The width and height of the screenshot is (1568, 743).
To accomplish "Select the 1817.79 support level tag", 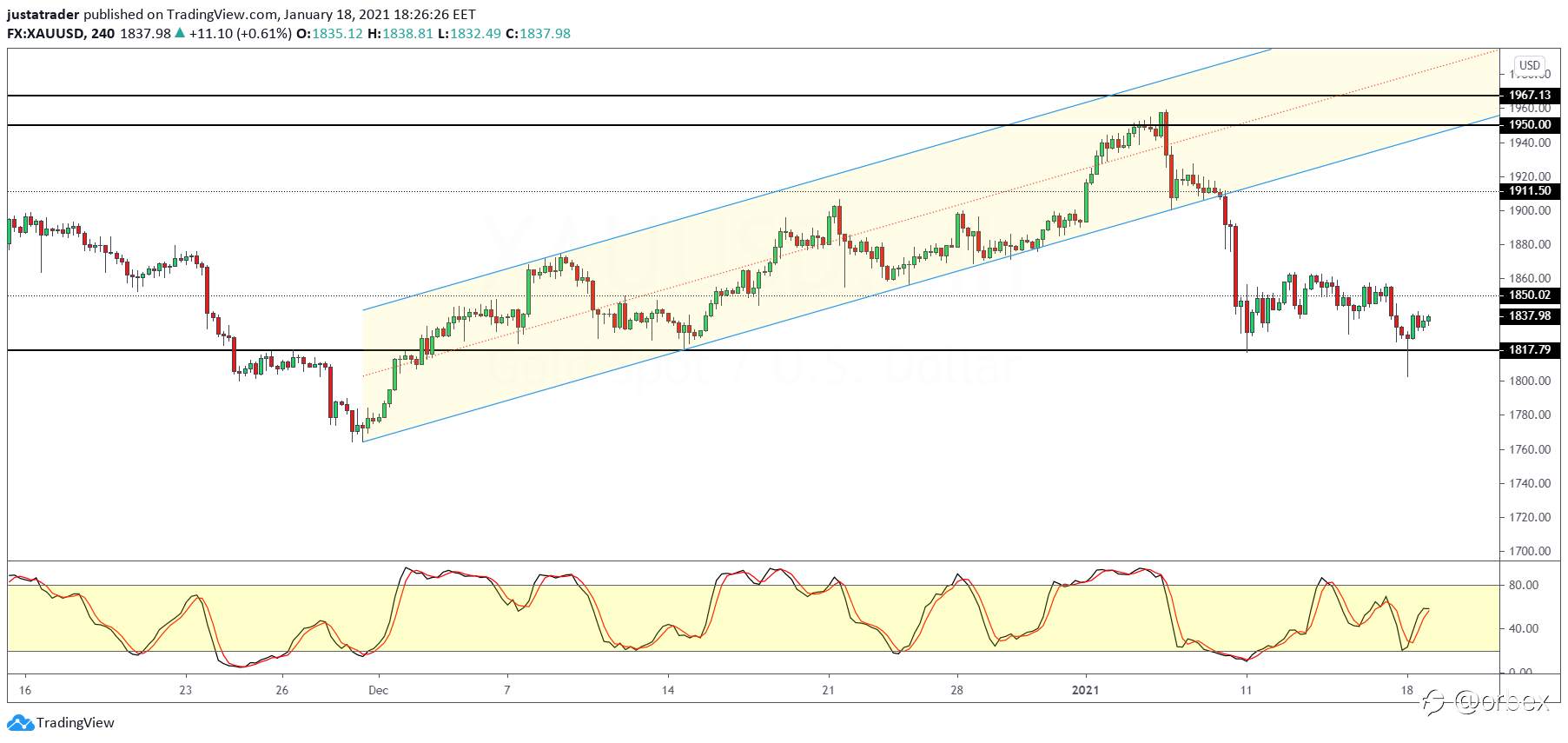I will (1530, 350).
